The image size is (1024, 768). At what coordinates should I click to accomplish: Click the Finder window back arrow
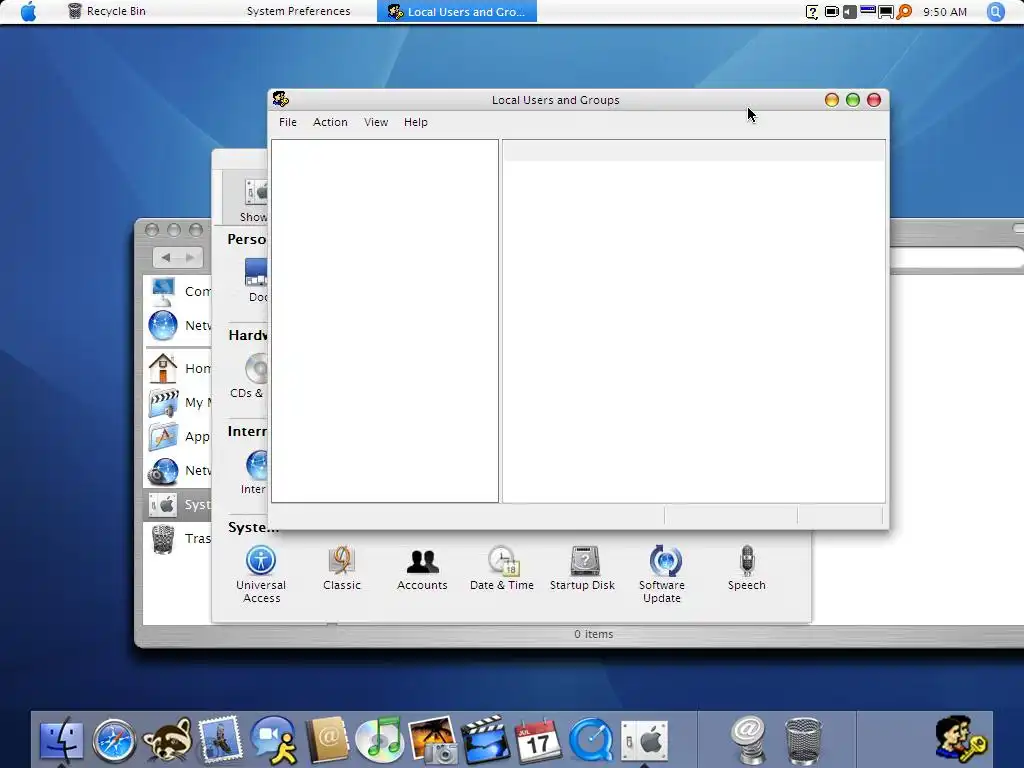point(166,257)
